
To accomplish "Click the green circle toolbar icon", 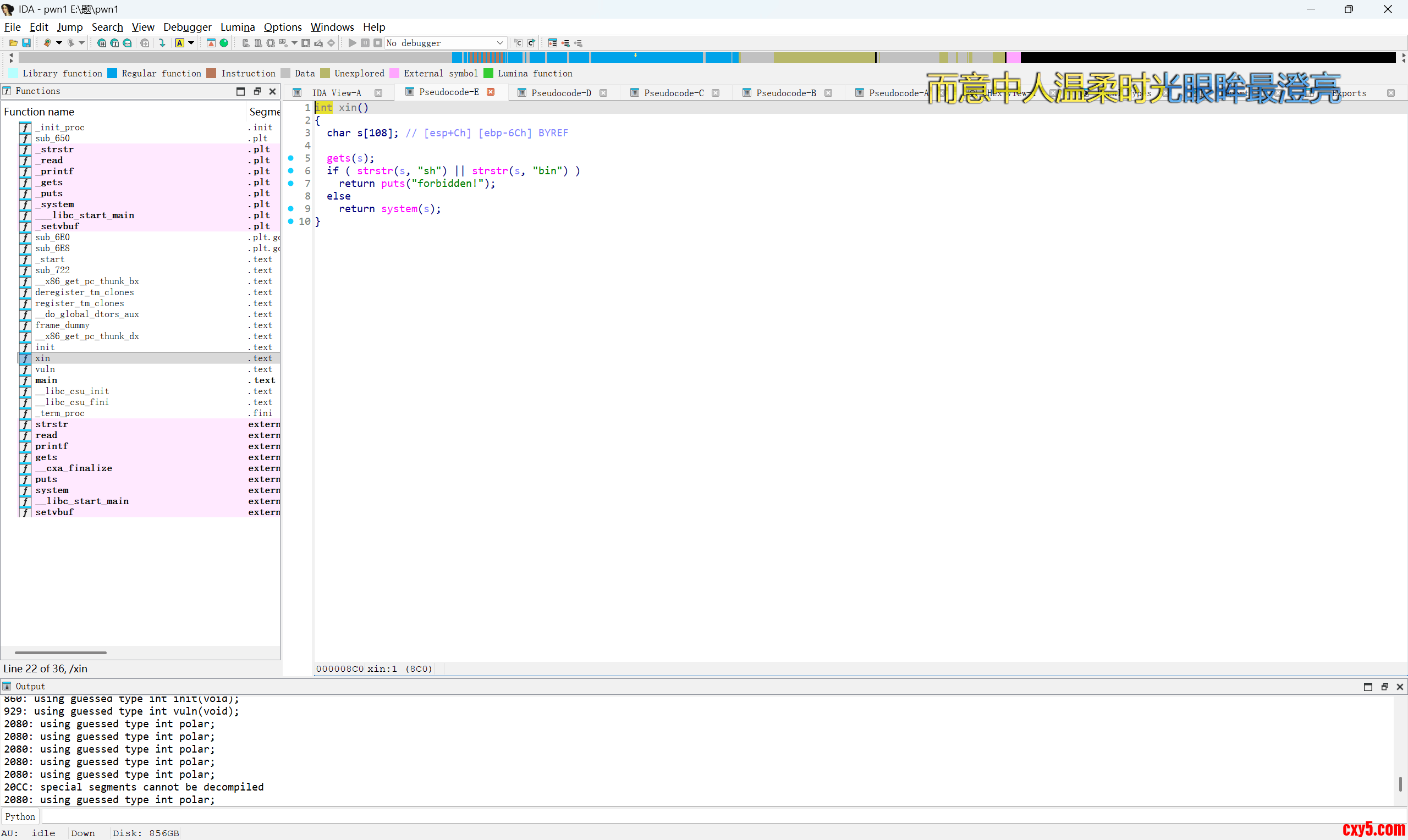I will 224,43.
